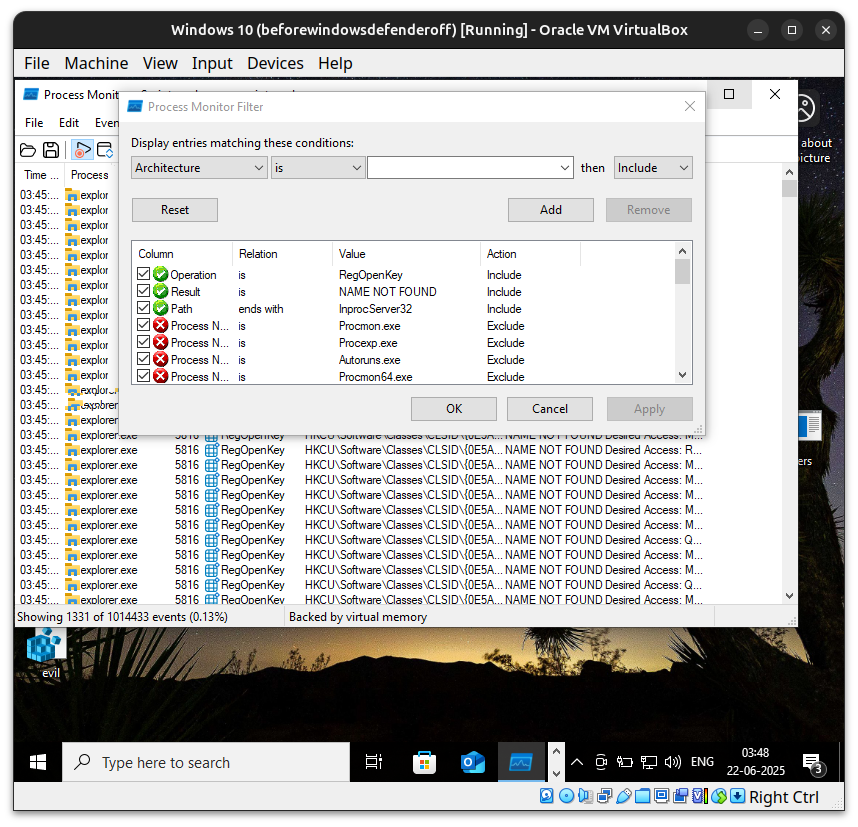This screenshot has height=827, width=858.
Task: Uncheck the Procmon.exe exclude filter
Action: point(143,325)
